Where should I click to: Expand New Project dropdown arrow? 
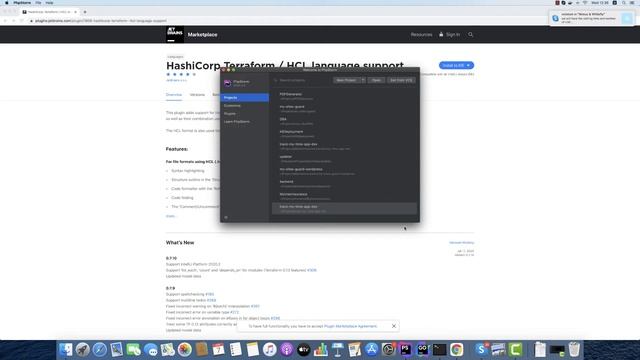[363, 80]
